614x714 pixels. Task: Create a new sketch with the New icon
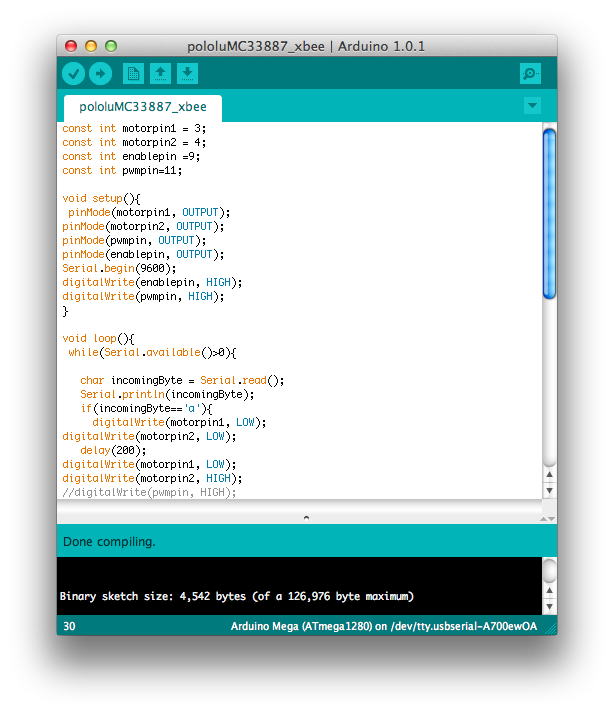[133, 74]
